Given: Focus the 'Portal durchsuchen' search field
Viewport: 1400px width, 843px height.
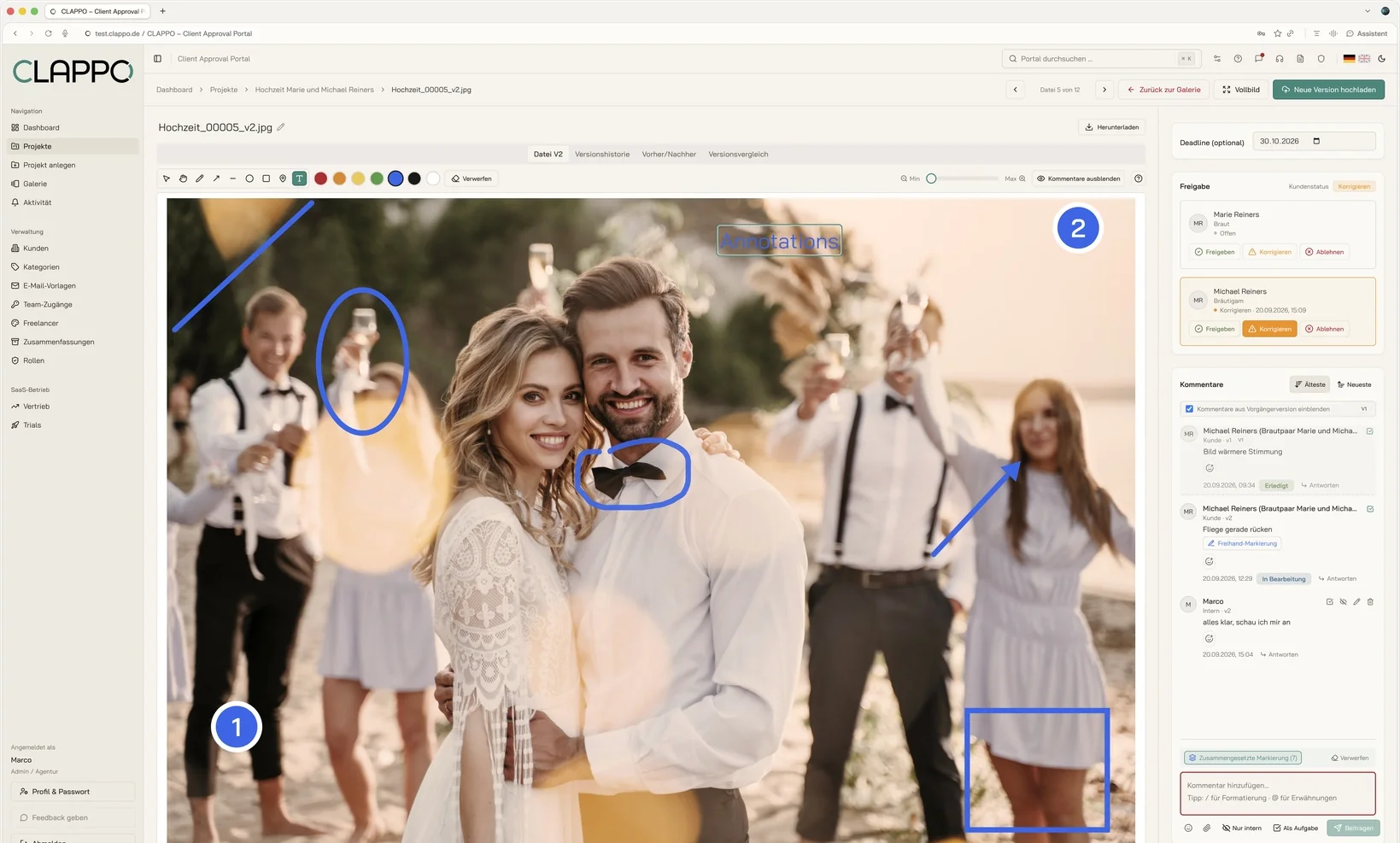Looking at the screenshot, I should [1099, 59].
